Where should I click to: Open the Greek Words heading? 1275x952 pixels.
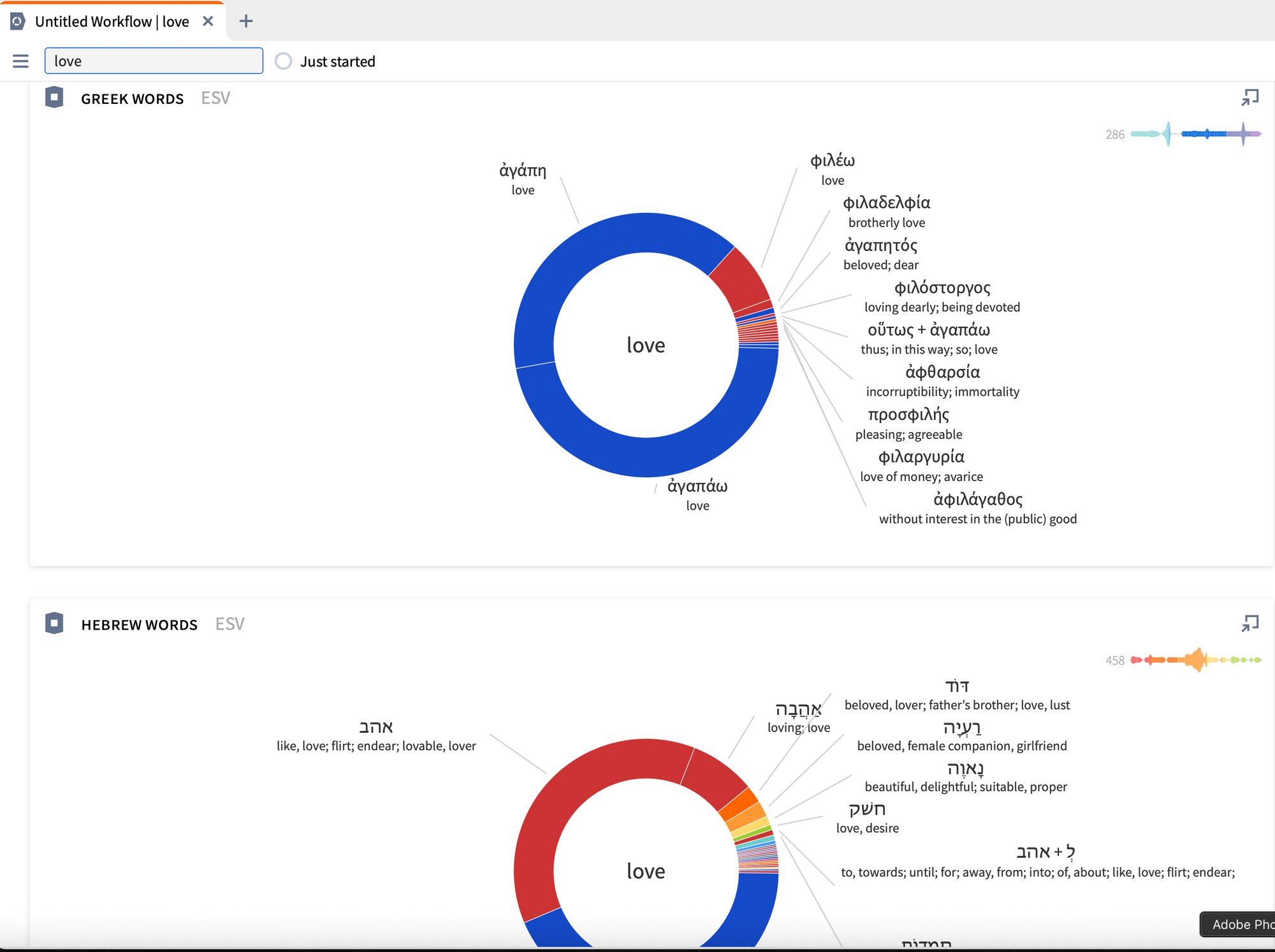tap(132, 99)
